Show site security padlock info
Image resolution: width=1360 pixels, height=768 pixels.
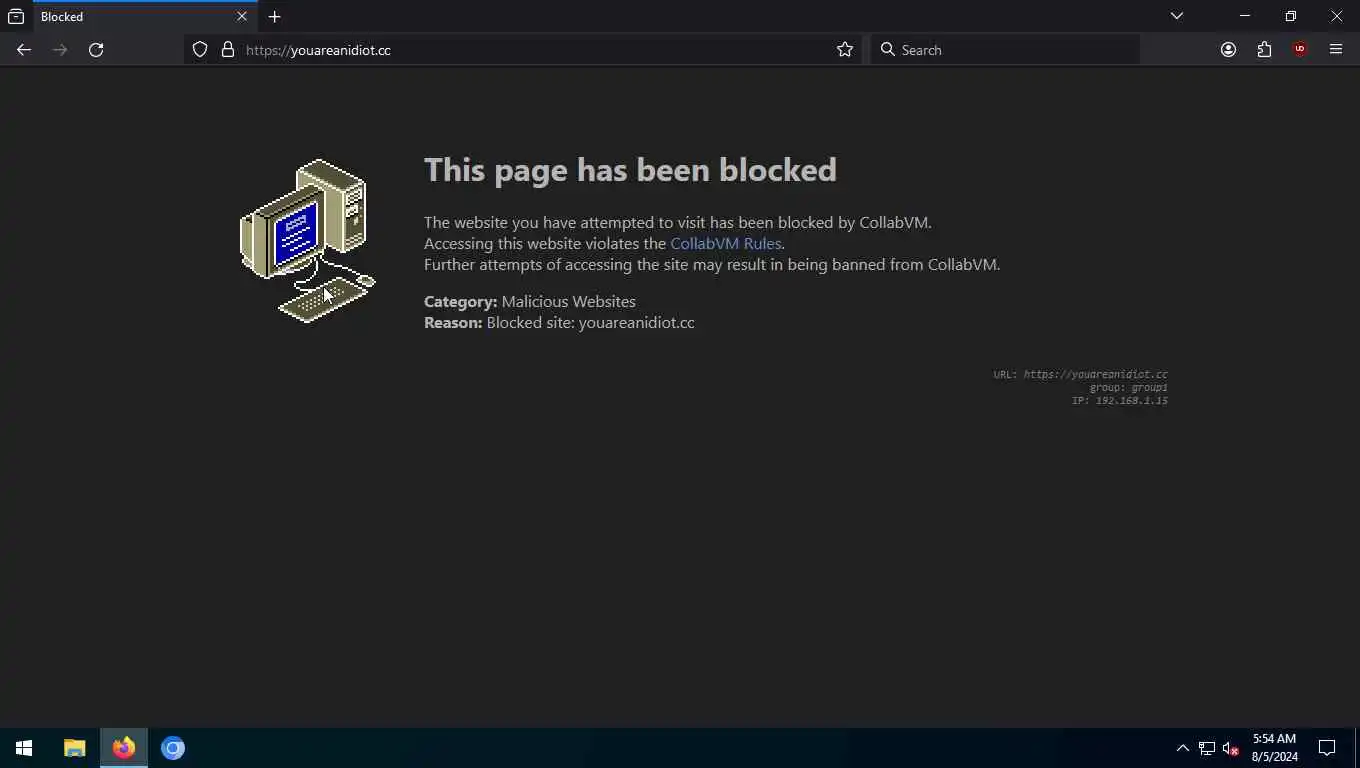[x=227, y=50]
